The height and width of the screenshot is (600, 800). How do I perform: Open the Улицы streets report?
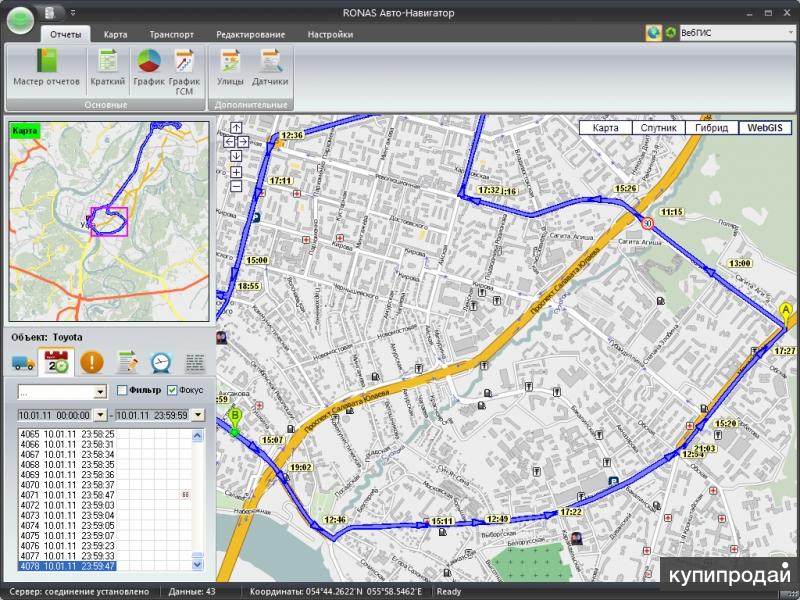231,67
